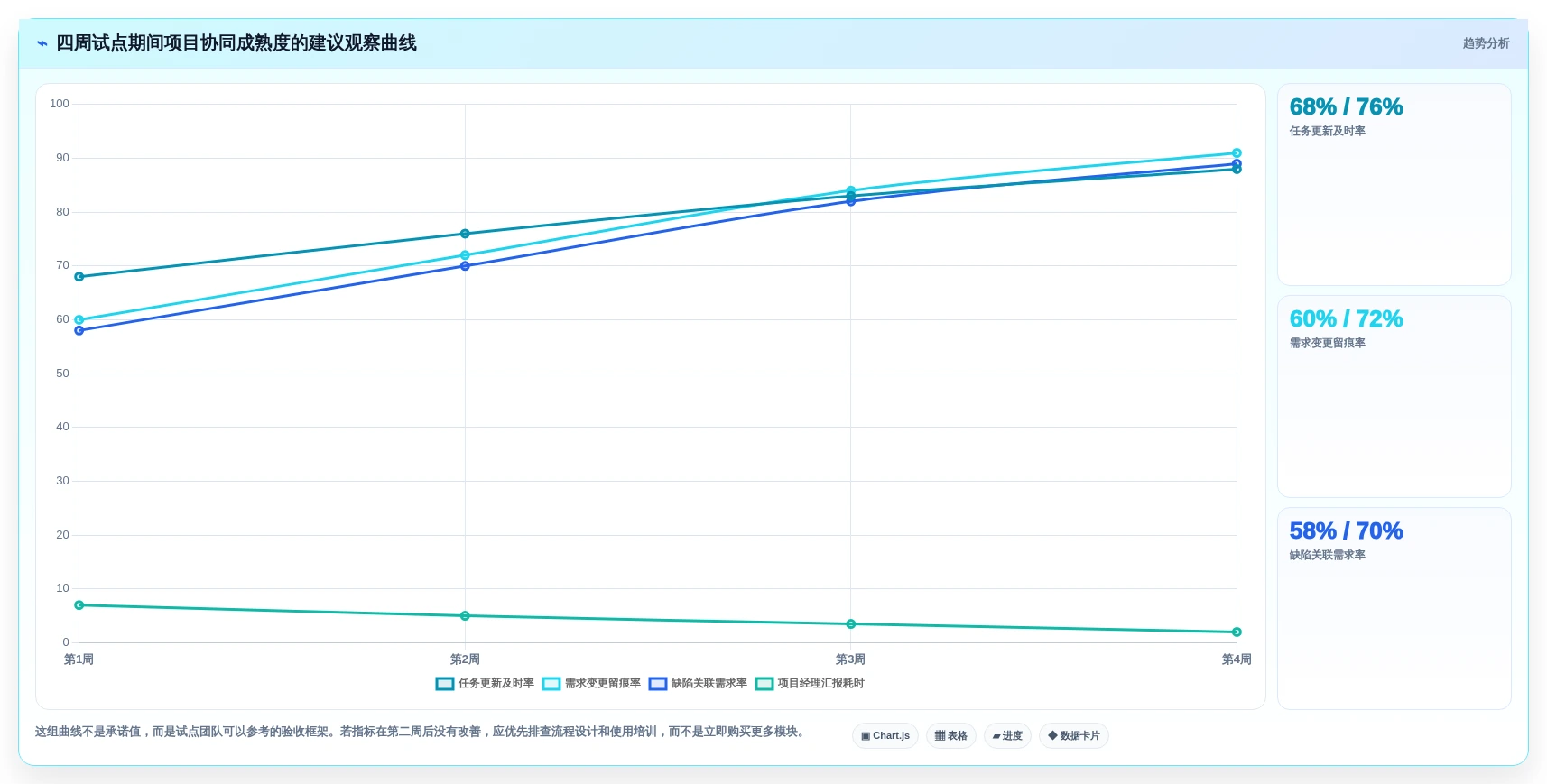Click the 第2周 x-axis label
Viewport: 1547px width, 784px height.
465,659
